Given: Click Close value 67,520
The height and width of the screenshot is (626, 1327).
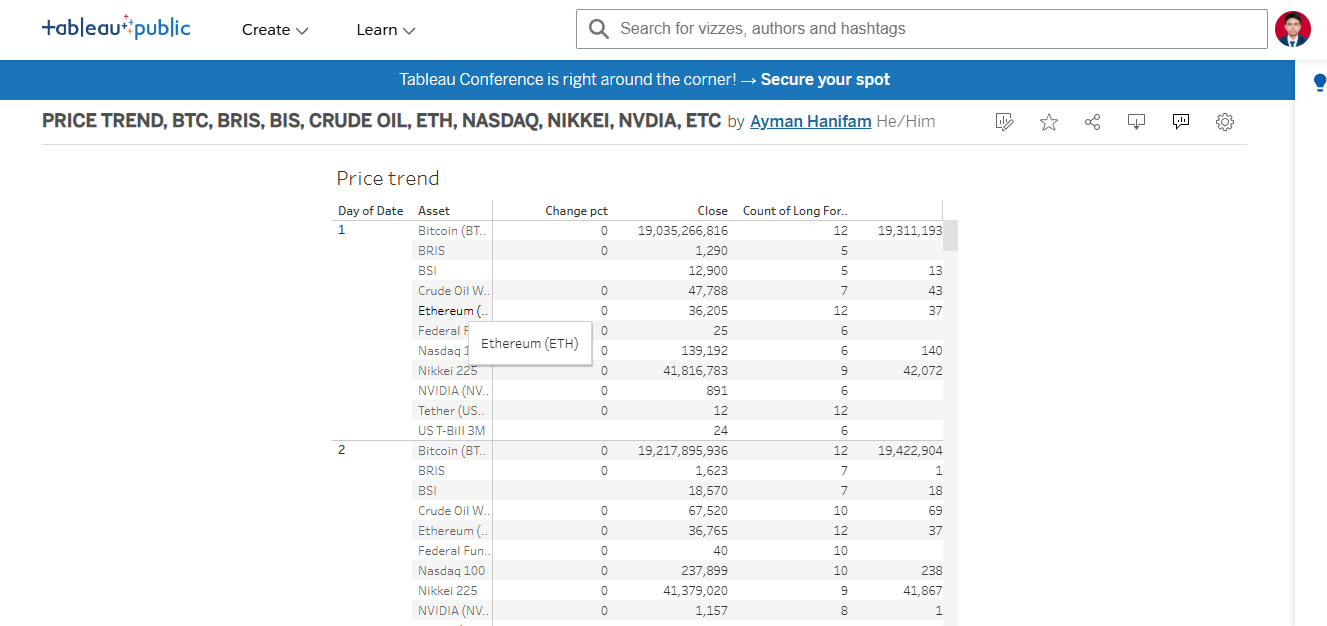Looking at the screenshot, I should tap(709, 511).
